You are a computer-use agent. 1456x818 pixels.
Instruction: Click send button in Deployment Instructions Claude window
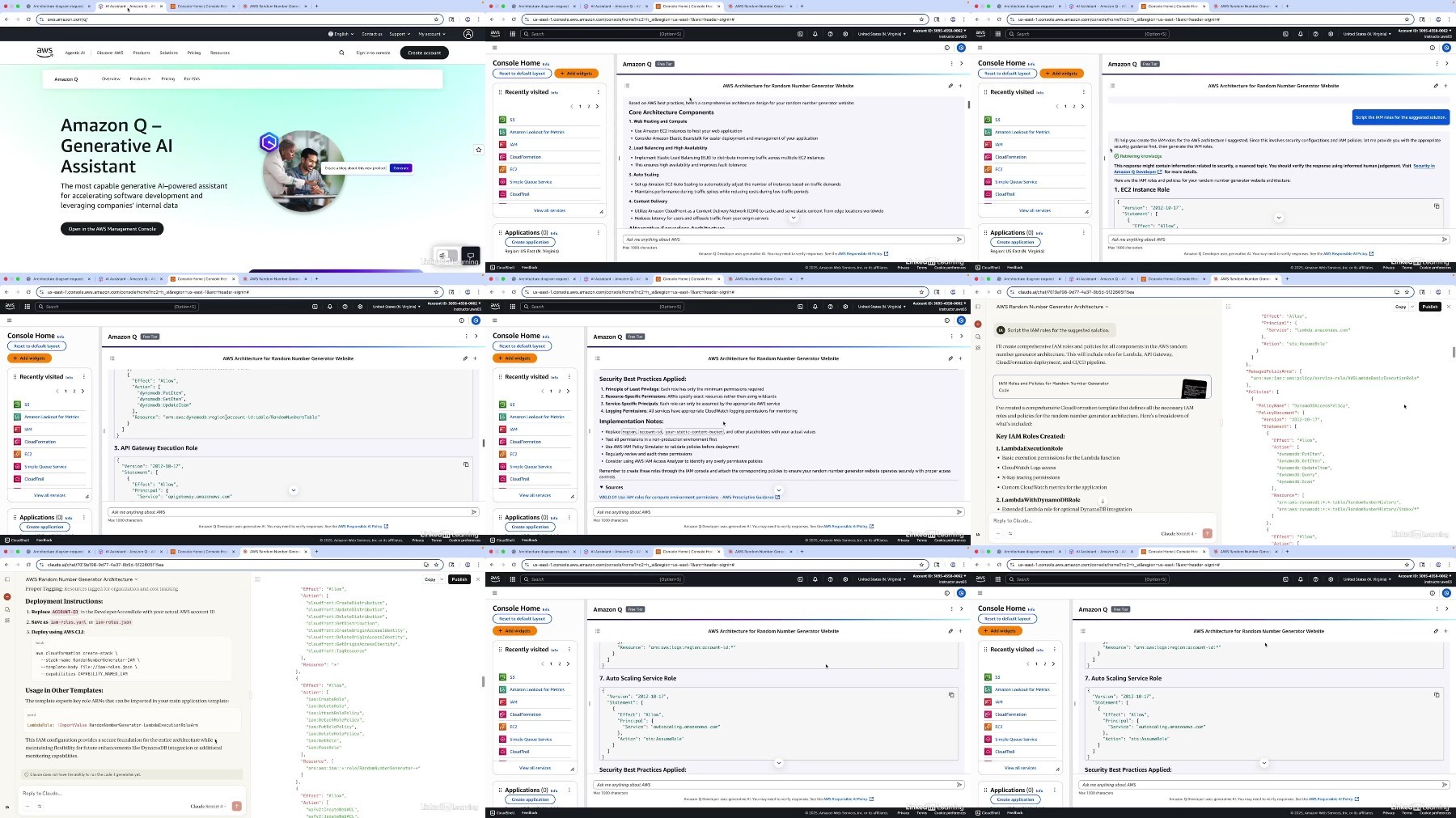click(236, 806)
